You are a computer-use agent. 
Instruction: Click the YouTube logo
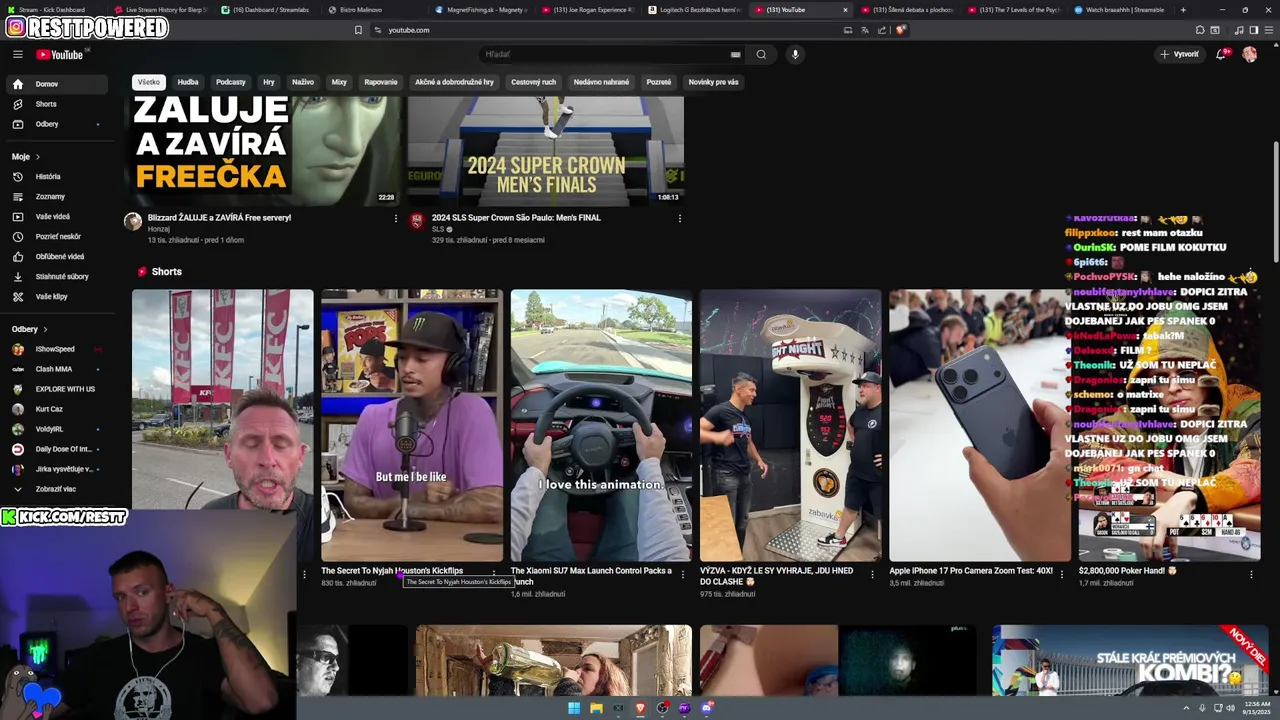click(x=61, y=54)
